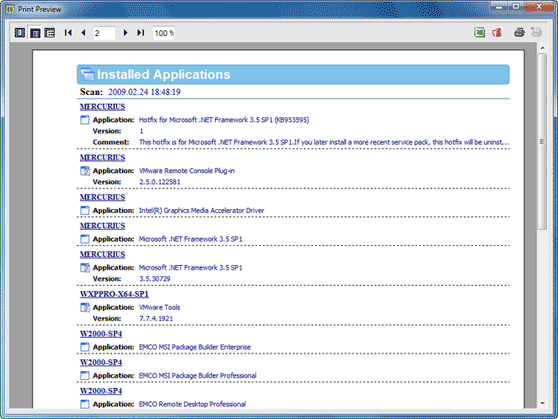The image size is (558, 419).
Task: Select text EMCO MSI Package Builder Professional
Action: click(x=198, y=376)
